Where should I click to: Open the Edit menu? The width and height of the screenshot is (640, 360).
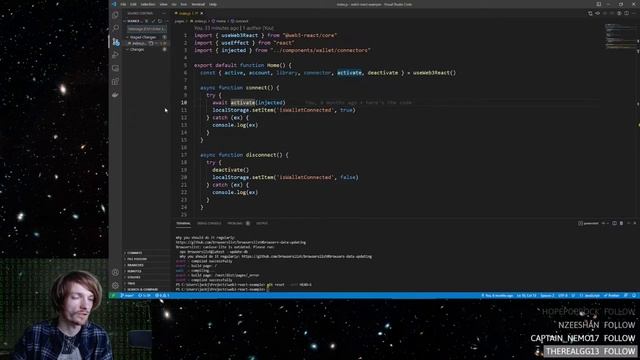click(133, 4)
